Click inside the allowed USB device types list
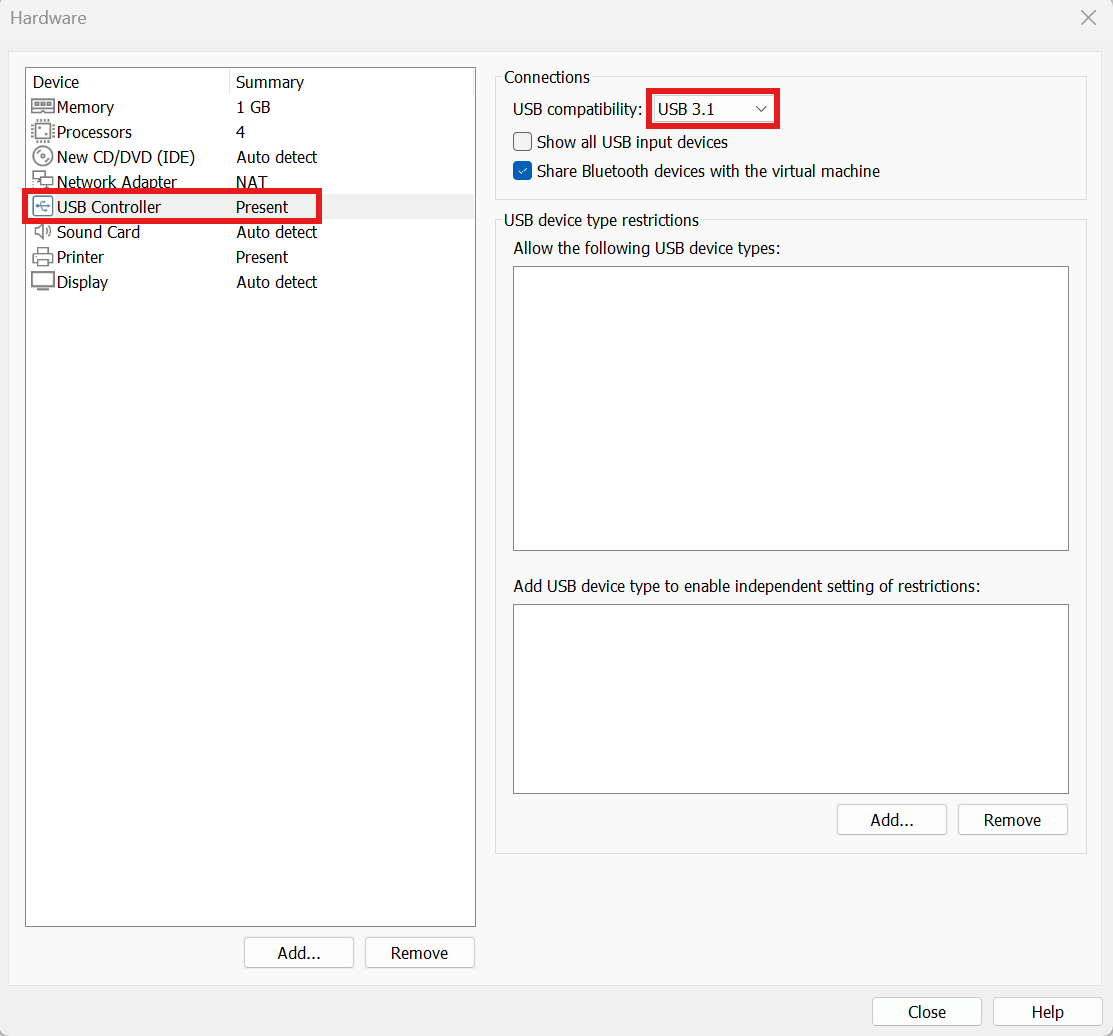Screen dimensions: 1113x1036 [x=790, y=408]
